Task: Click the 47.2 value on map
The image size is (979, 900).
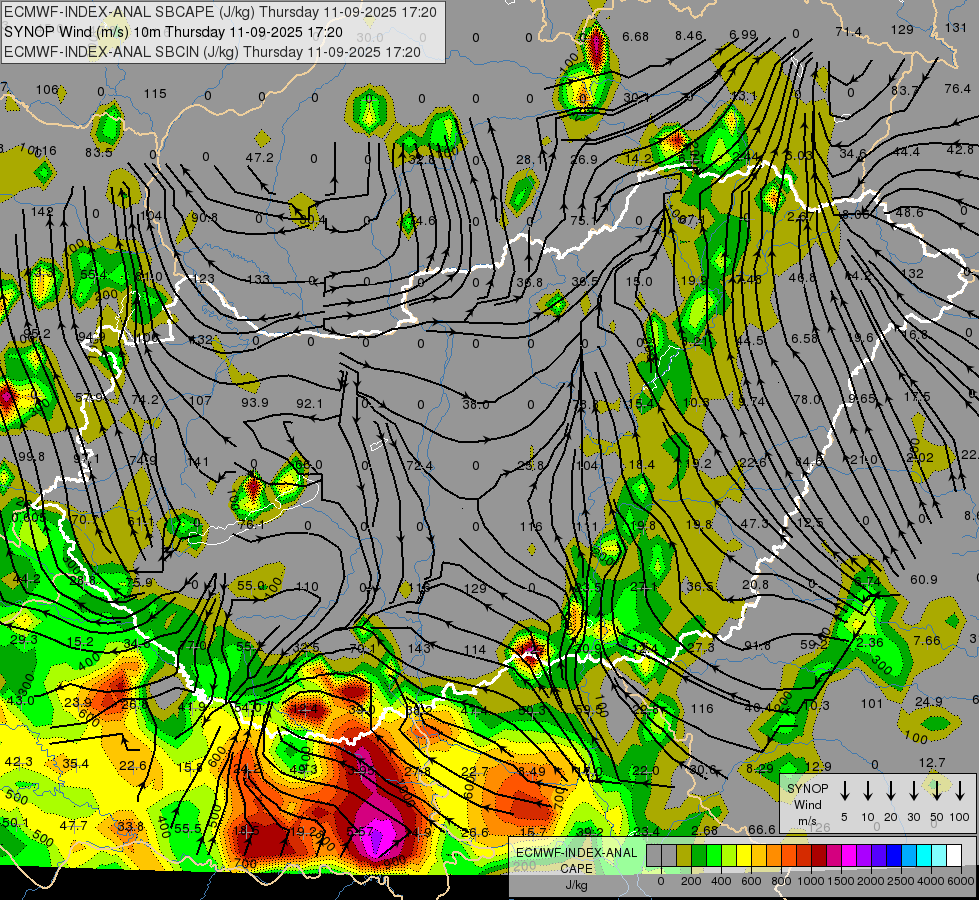Action: tap(260, 157)
